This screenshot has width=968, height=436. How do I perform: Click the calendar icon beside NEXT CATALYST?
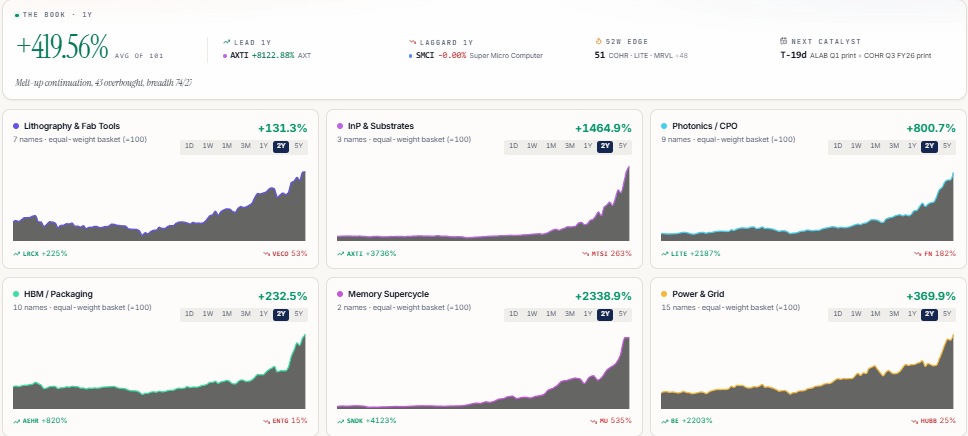click(783, 41)
